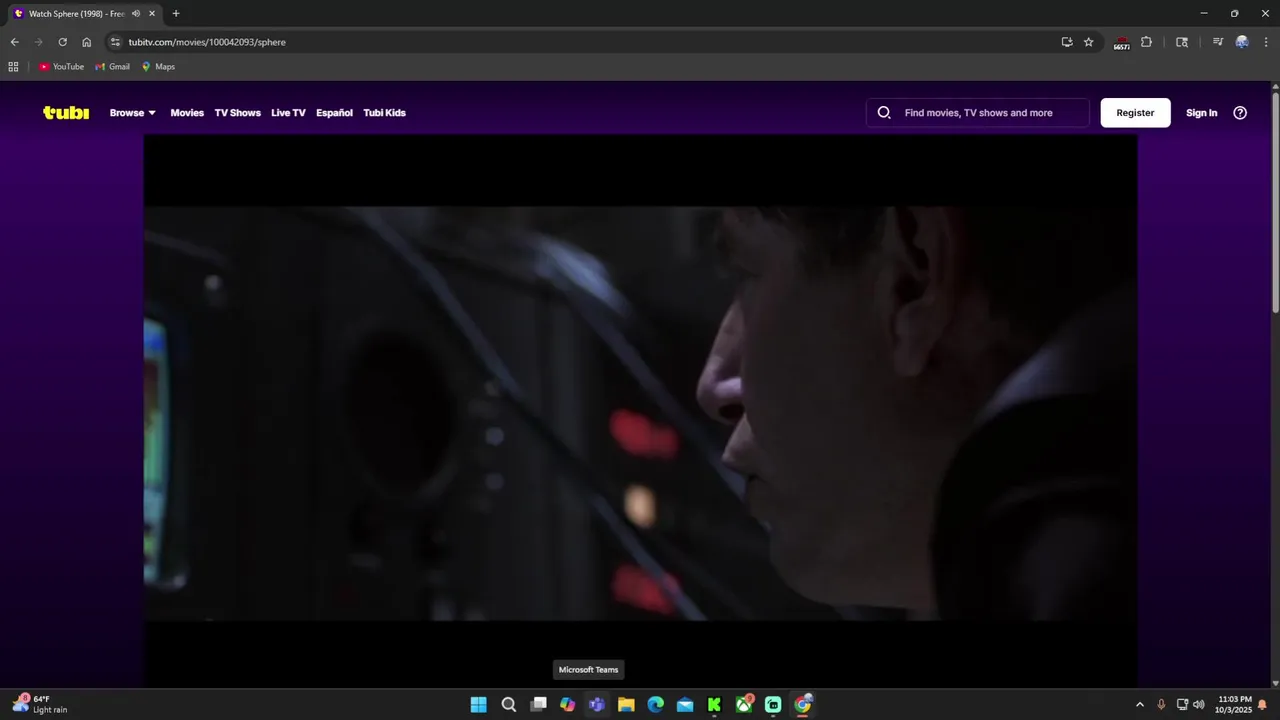The width and height of the screenshot is (1280, 720).
Task: Click the Tubi logo
Action: pyautogui.click(x=66, y=113)
